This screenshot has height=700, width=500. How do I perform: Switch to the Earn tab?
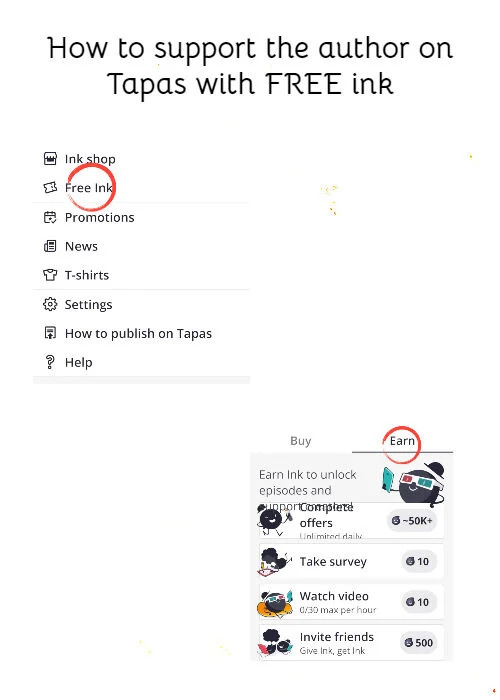(x=402, y=441)
